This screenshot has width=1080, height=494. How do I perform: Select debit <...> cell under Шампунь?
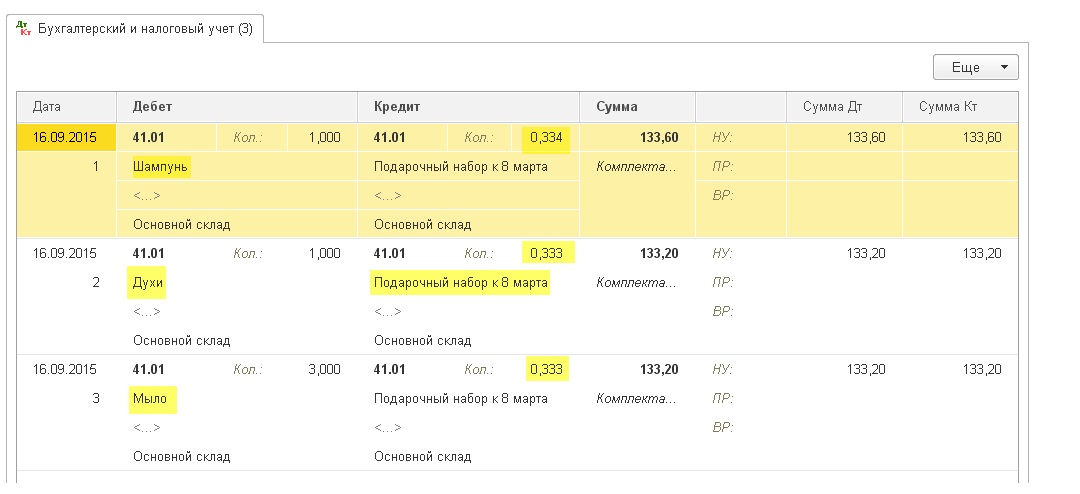(237, 196)
